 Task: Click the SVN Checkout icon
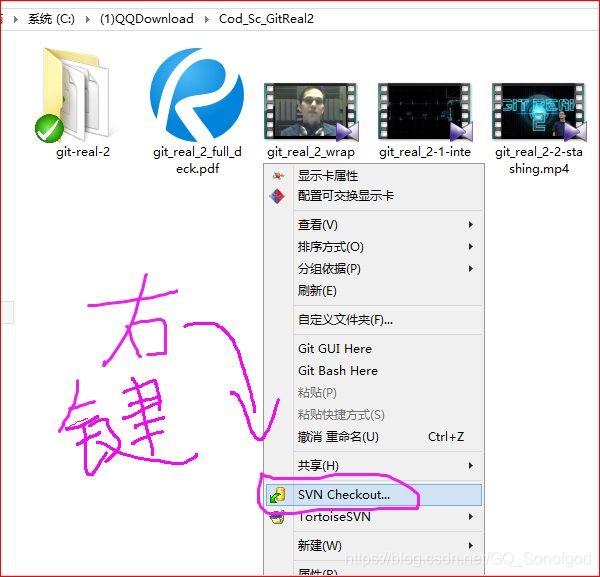tap(277, 495)
